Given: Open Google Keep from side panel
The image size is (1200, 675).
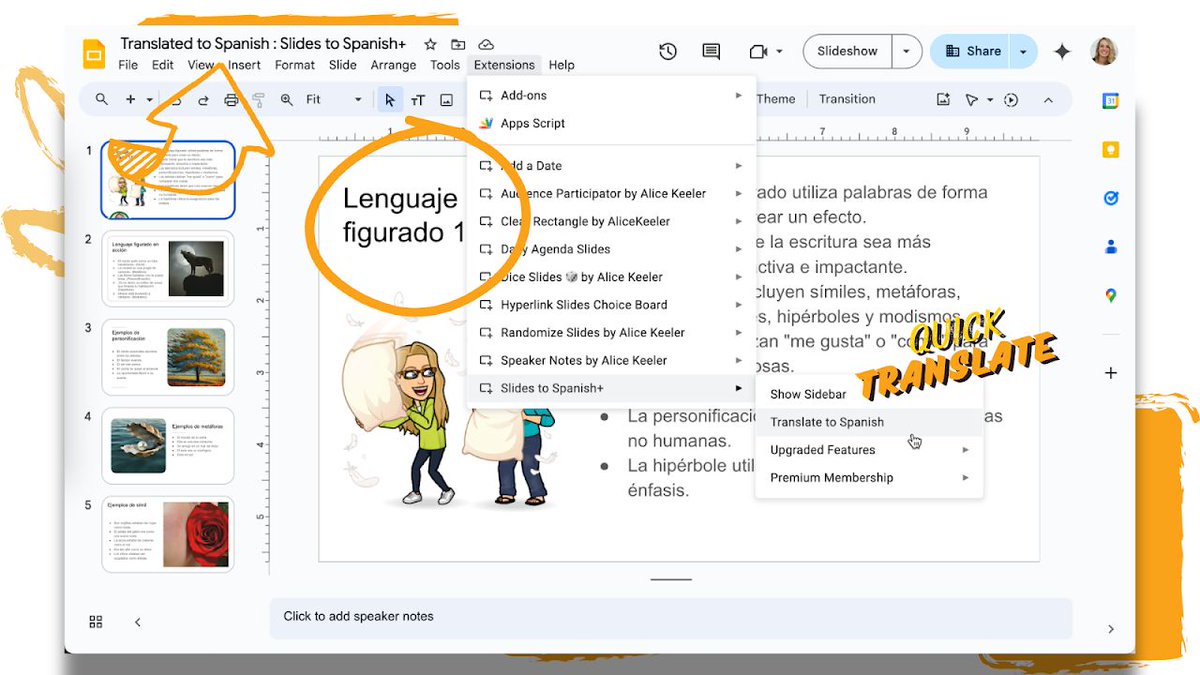Looking at the screenshot, I should click(x=1111, y=149).
